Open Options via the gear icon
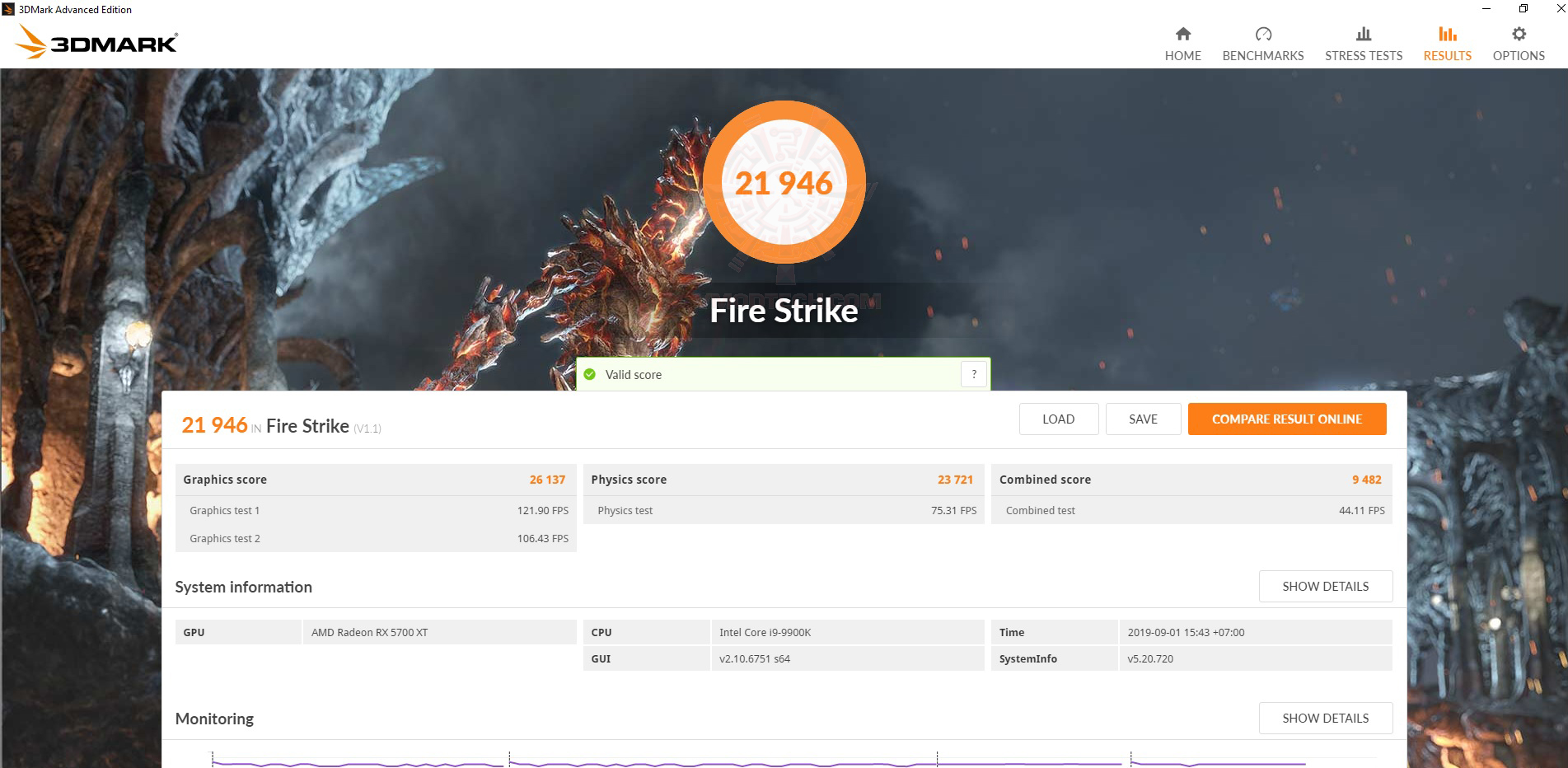Image resolution: width=1568 pixels, height=768 pixels. pos(1518,35)
